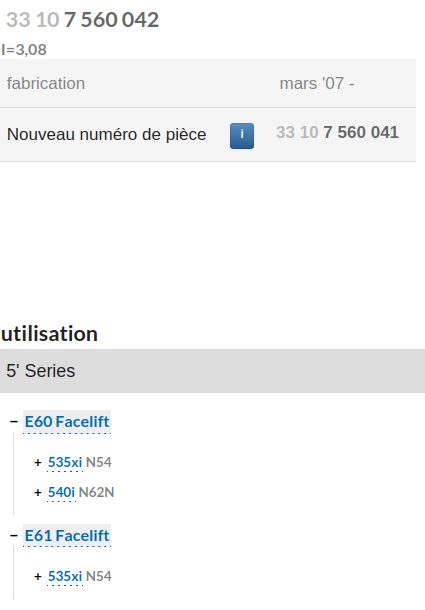
Task: Open 535xi link under E61 Facelift
Action: tap(65, 577)
